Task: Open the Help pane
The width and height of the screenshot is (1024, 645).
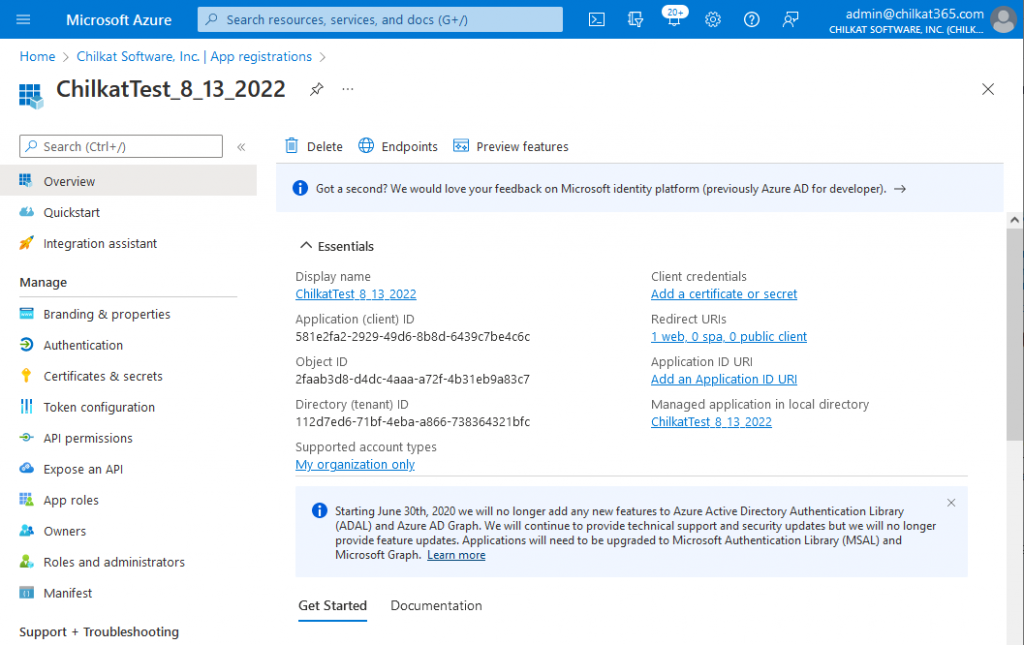Action: (751, 19)
